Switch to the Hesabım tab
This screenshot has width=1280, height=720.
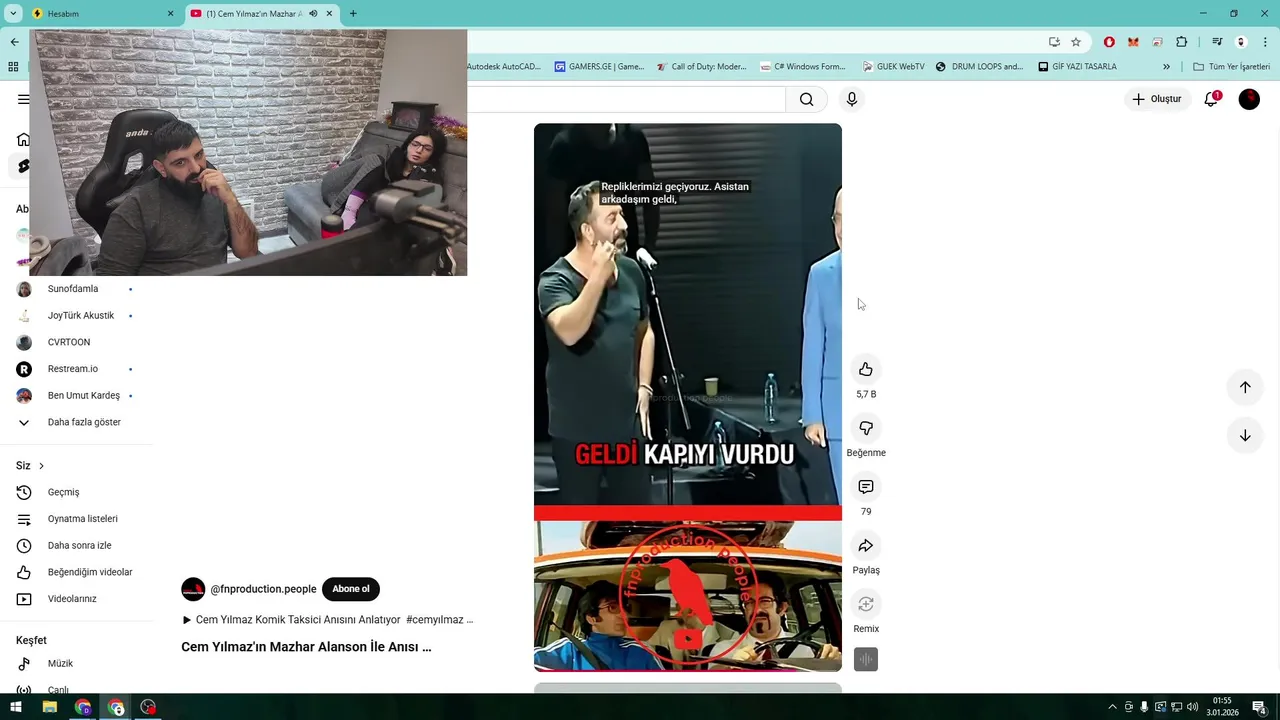tap(103, 14)
